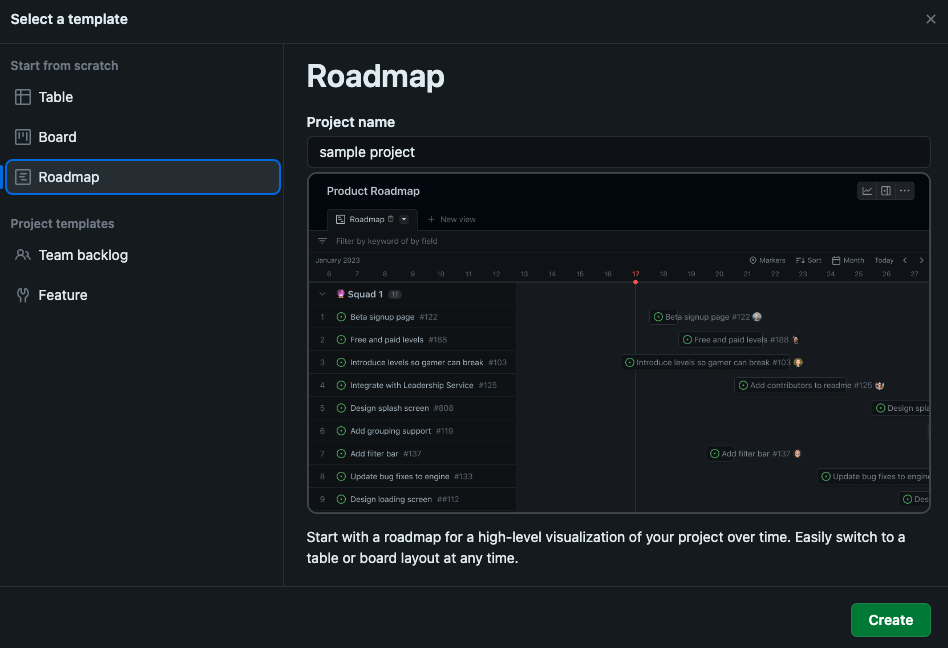Pick the Team backlog project template

pyautogui.click(x=83, y=255)
